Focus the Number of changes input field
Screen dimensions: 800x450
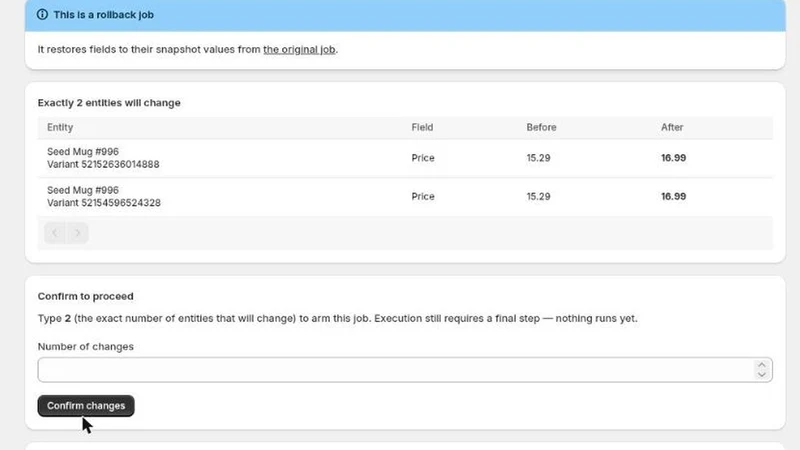click(x=405, y=369)
